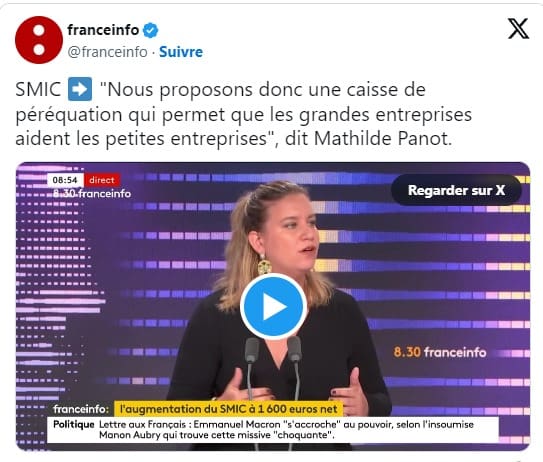543x462 pixels.
Task: Click the 8.30 franceinfo label under timestamp
Action: pos(92,193)
